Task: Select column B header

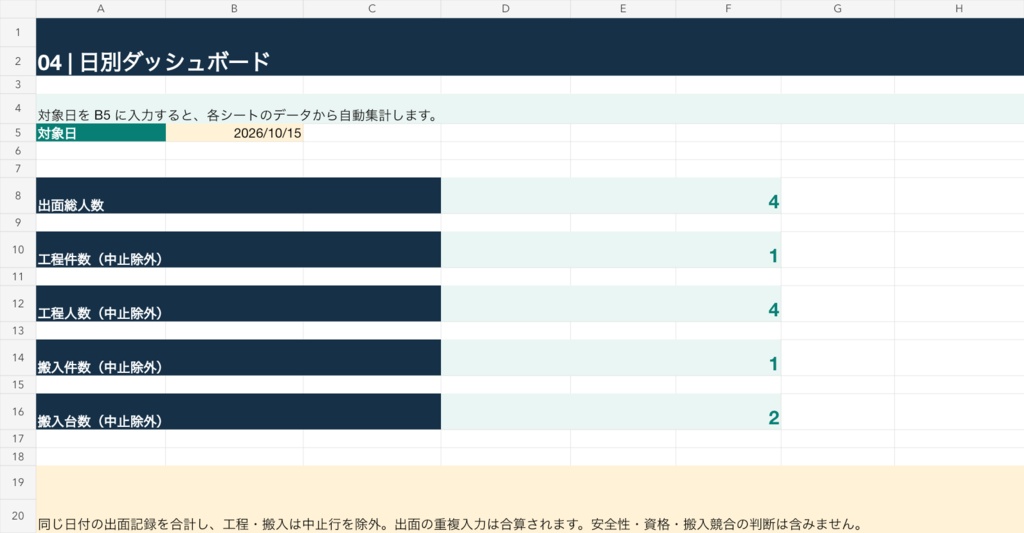Action: [x=234, y=8]
